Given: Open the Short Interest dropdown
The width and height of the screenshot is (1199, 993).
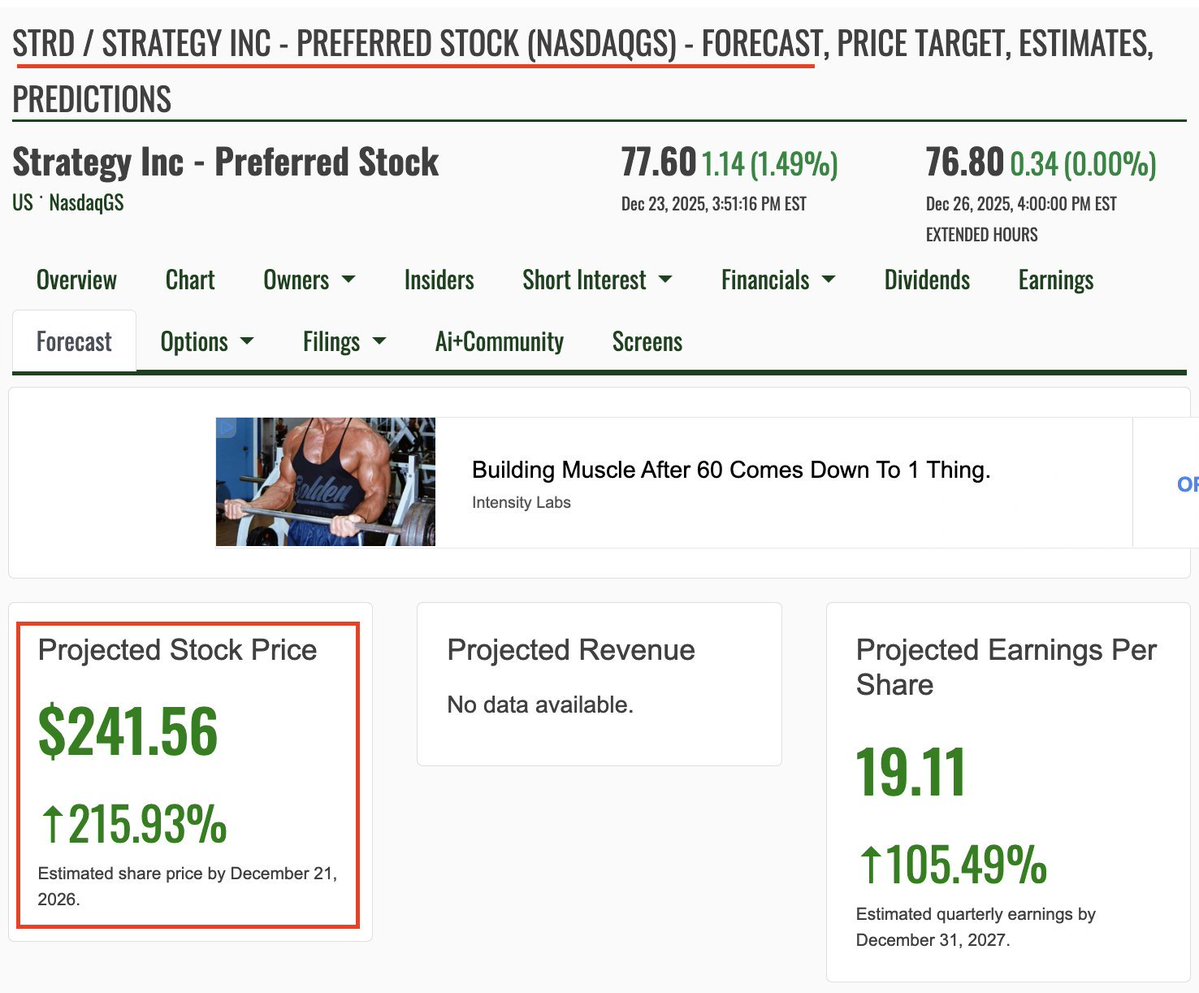Looking at the screenshot, I should click(x=597, y=280).
